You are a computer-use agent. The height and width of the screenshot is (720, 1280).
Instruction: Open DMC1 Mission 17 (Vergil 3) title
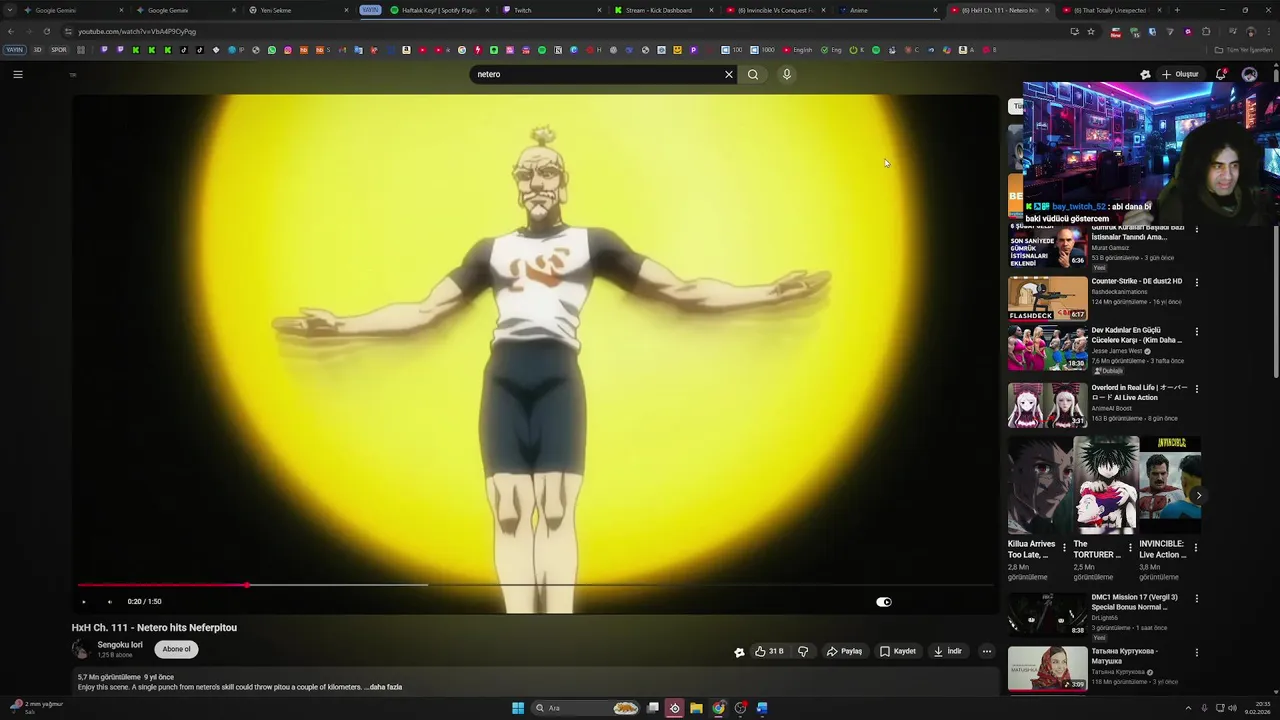coord(1135,602)
